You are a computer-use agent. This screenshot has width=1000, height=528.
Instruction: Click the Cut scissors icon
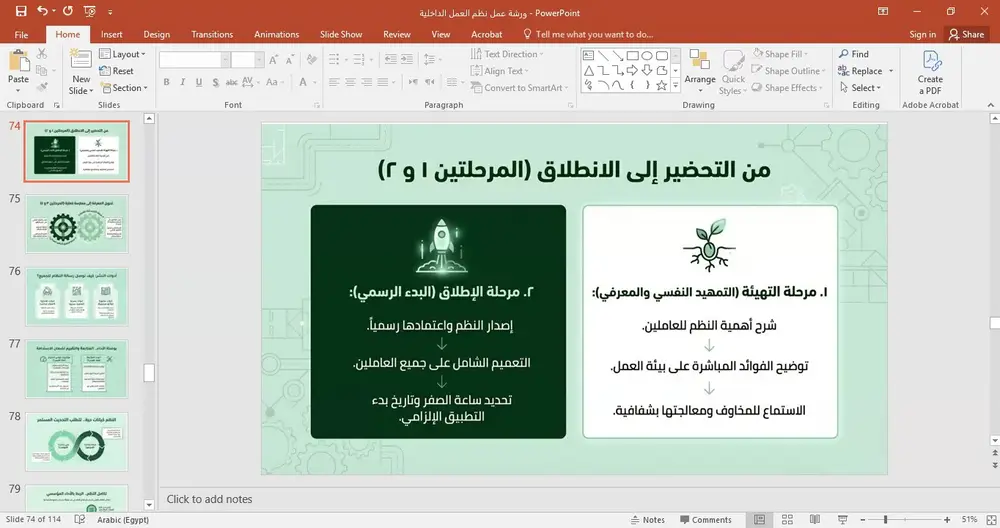click(41, 54)
